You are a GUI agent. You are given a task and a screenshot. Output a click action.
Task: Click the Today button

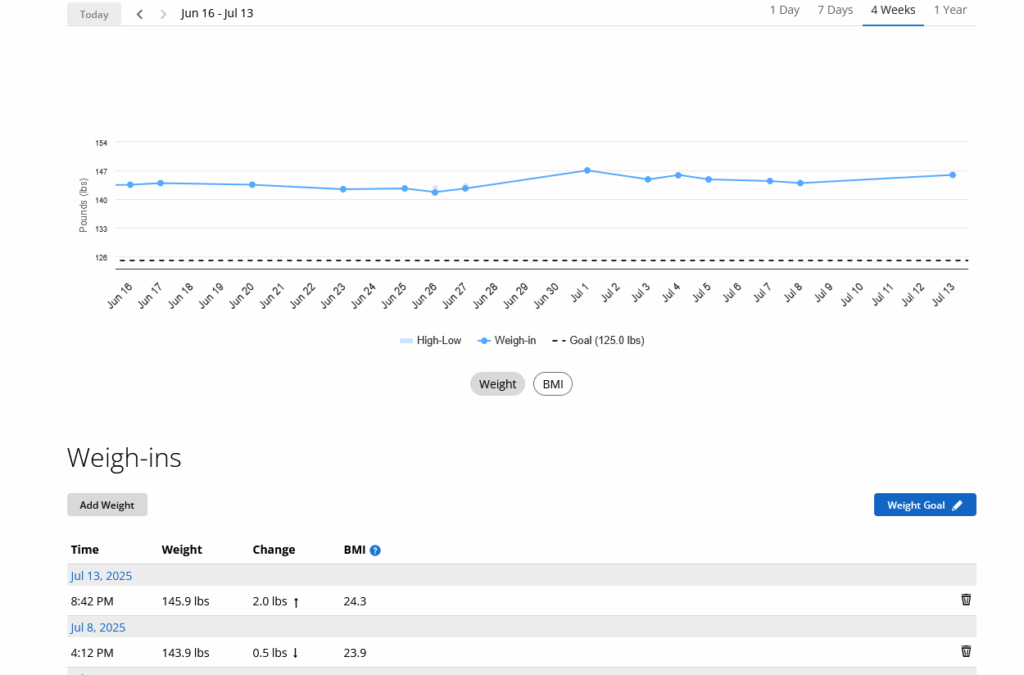click(x=94, y=14)
